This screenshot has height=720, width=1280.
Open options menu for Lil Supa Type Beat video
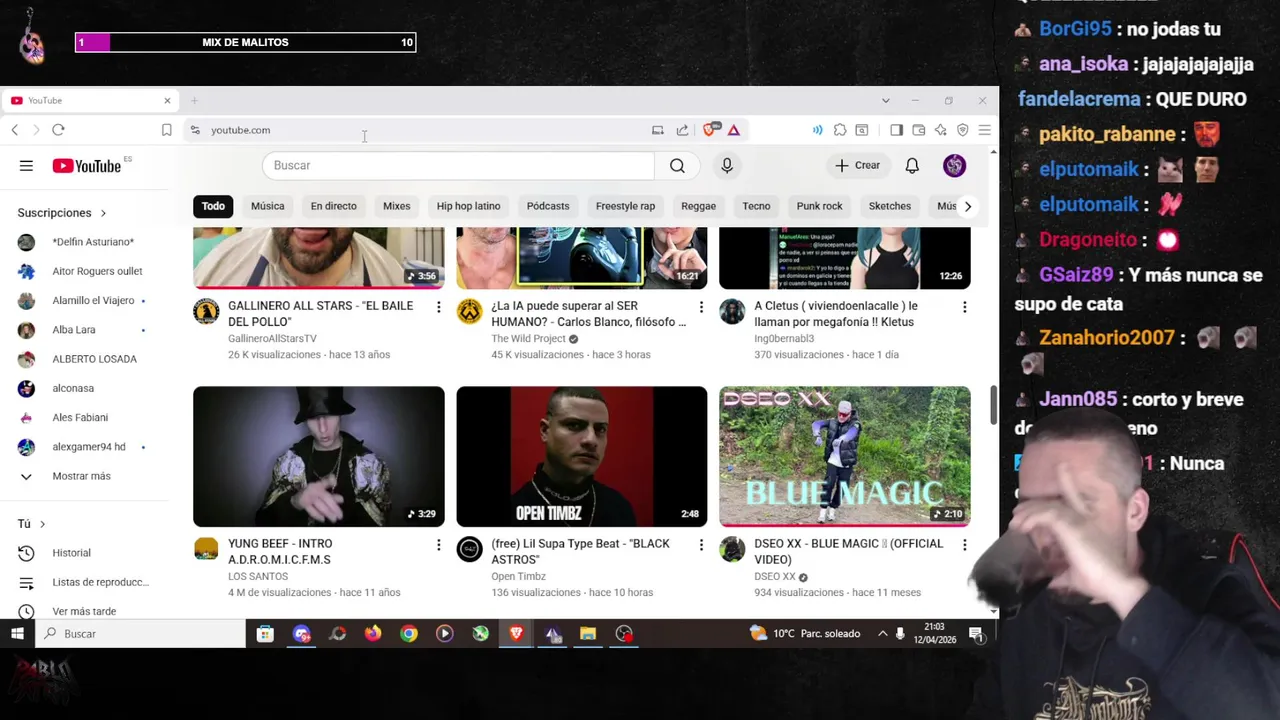pos(701,545)
